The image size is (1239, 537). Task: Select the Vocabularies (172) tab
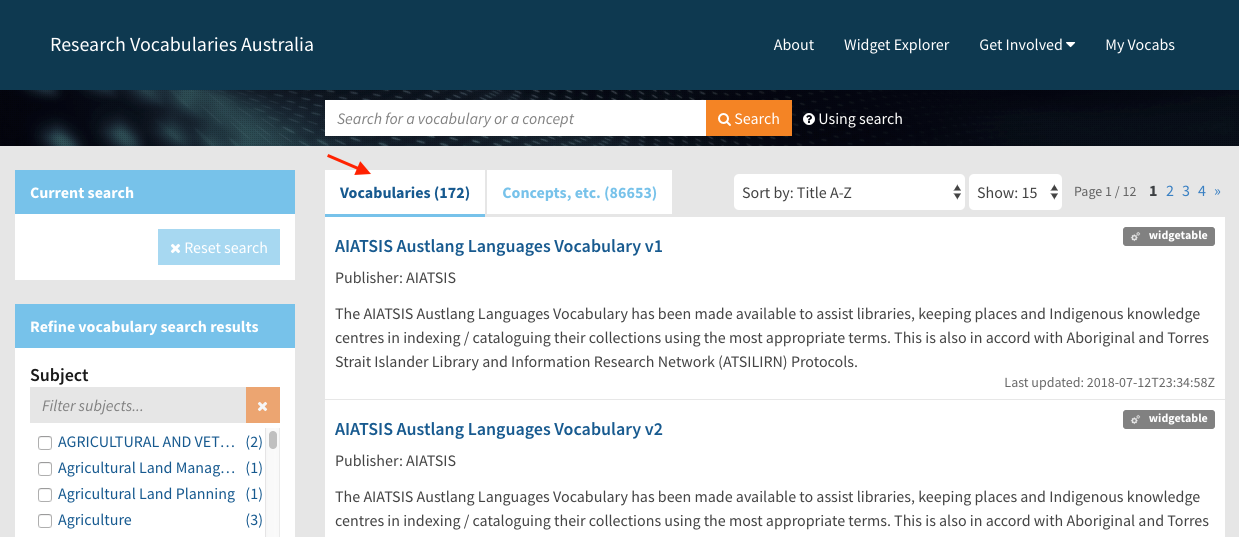(x=405, y=193)
